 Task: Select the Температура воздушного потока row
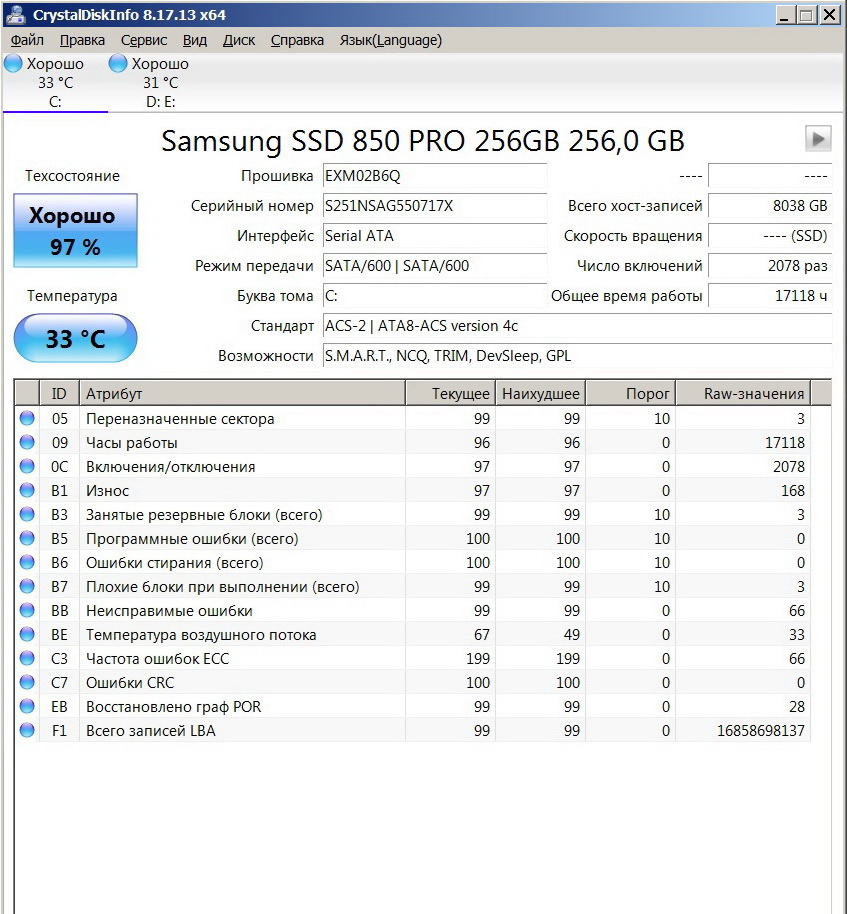pyautogui.click(x=413, y=635)
